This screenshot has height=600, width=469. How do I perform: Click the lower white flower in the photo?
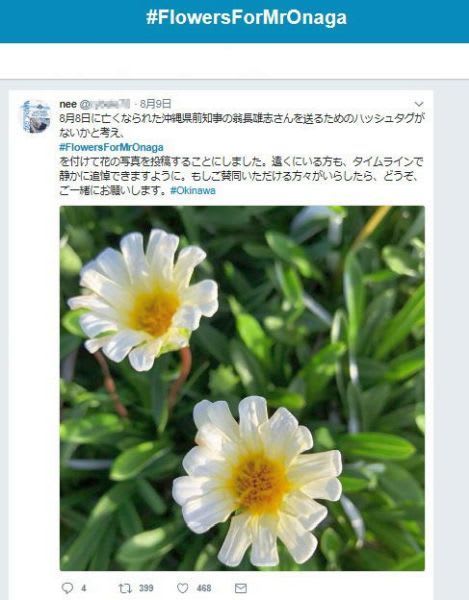point(257,482)
